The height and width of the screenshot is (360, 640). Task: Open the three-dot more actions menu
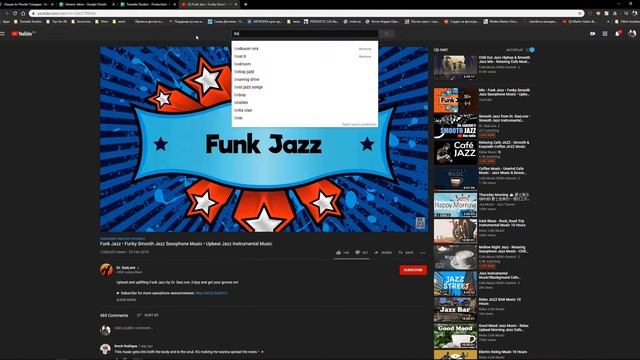click(423, 253)
